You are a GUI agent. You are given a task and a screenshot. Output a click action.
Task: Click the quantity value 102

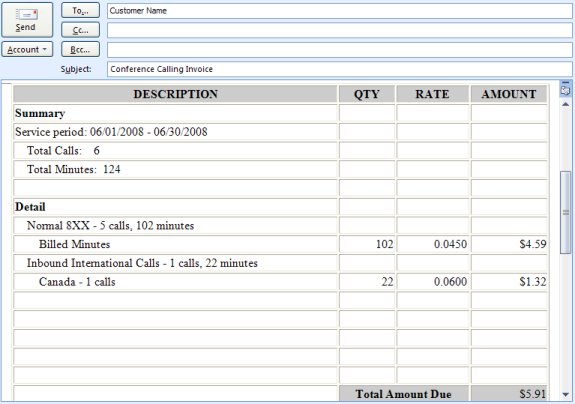click(x=384, y=244)
